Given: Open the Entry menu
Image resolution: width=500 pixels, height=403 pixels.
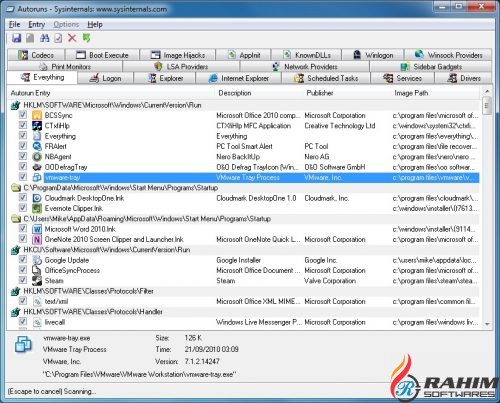Looking at the screenshot, I should (x=36, y=24).
